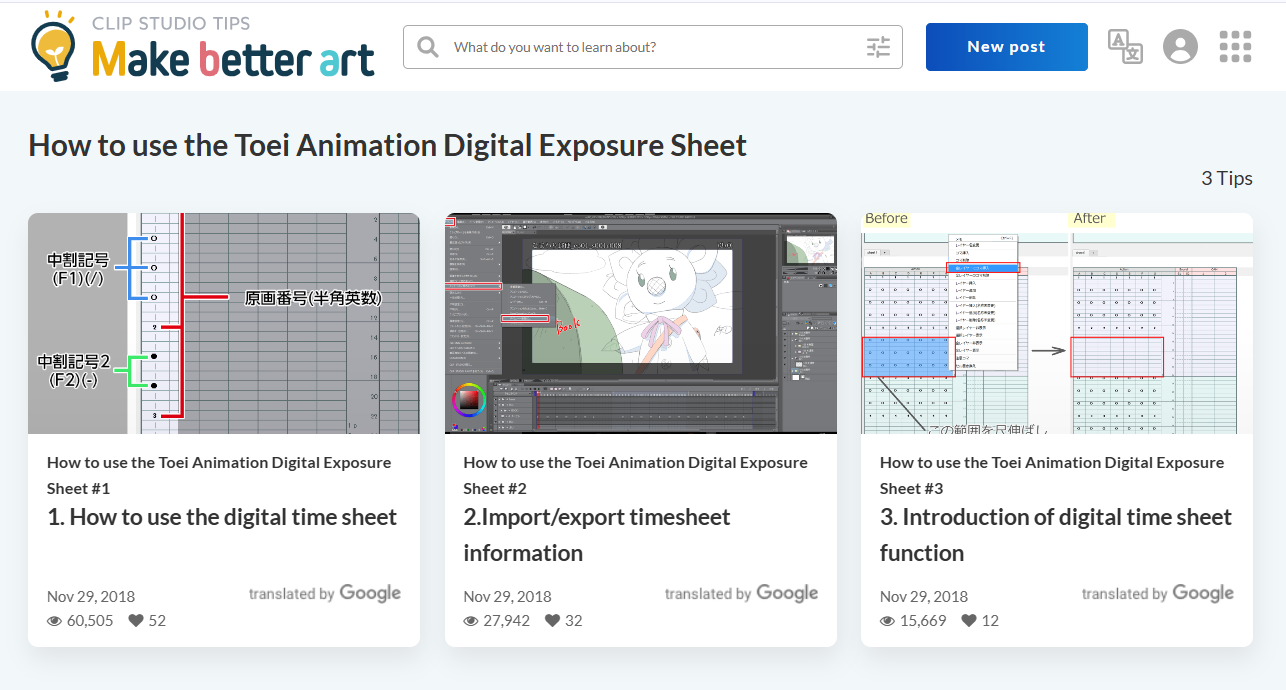Click the views eye icon on tip #1

[55, 620]
